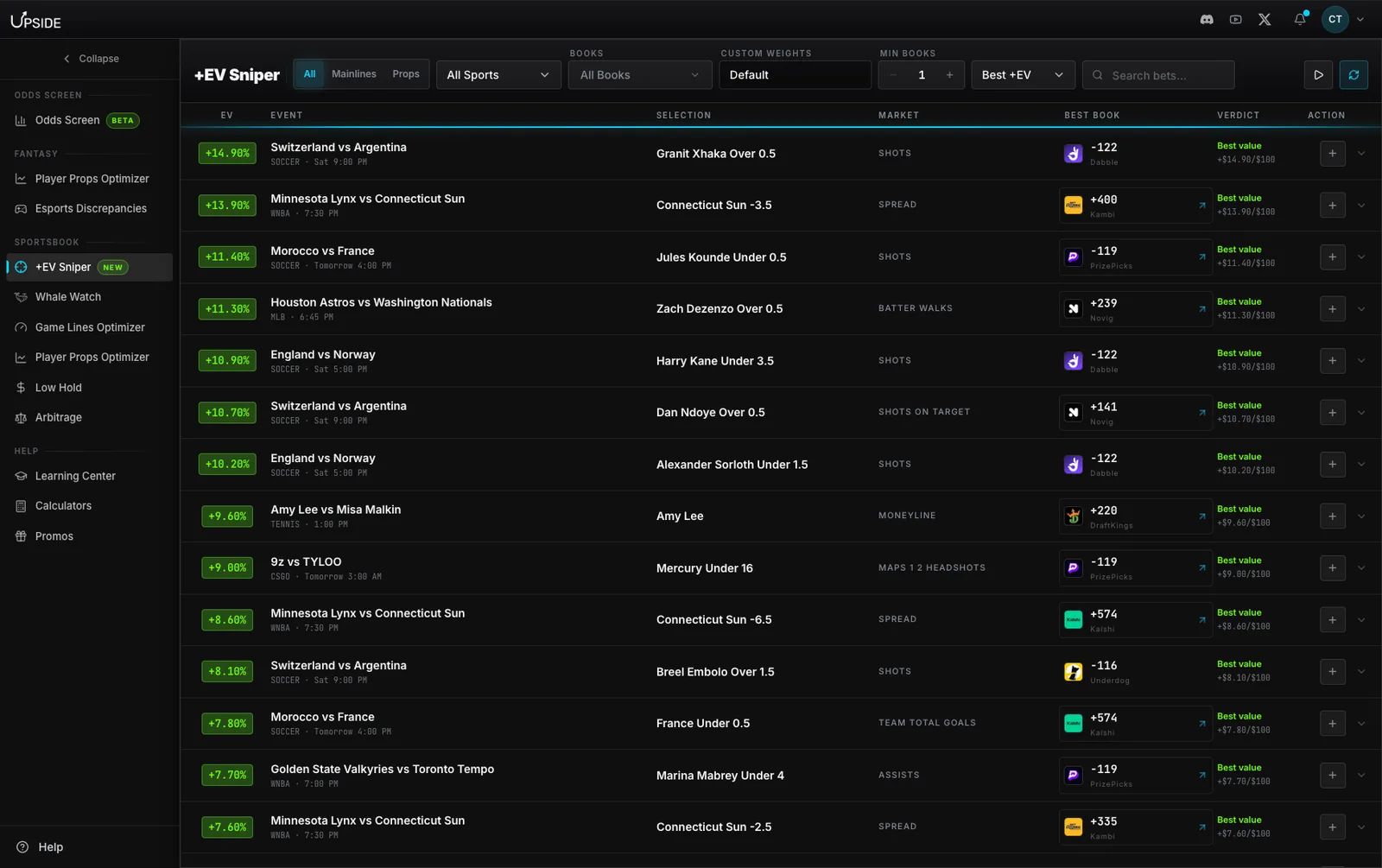Open the All Sports dropdown
The image size is (1382, 868).
coord(498,75)
